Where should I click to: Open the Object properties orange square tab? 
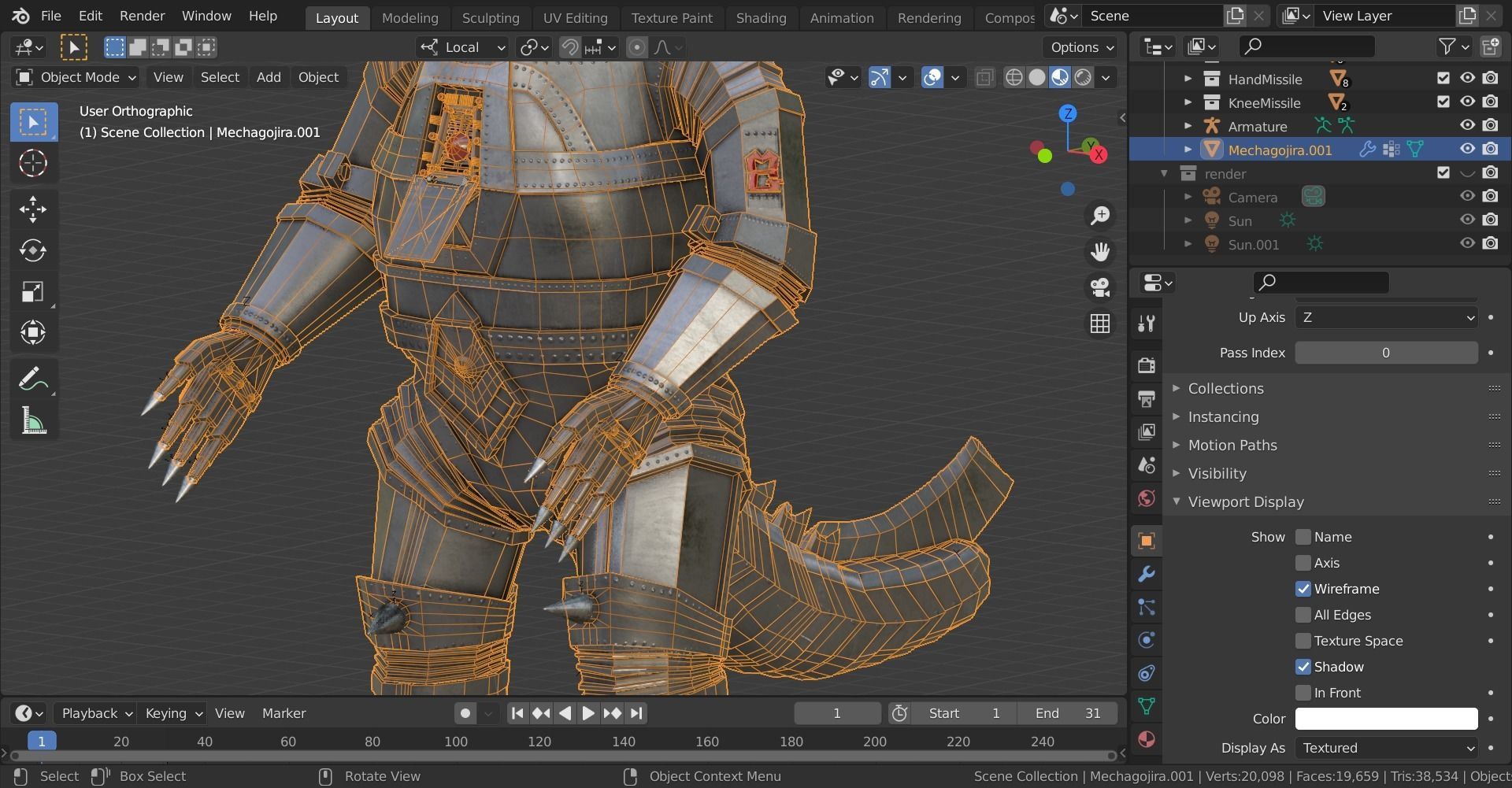(x=1147, y=540)
